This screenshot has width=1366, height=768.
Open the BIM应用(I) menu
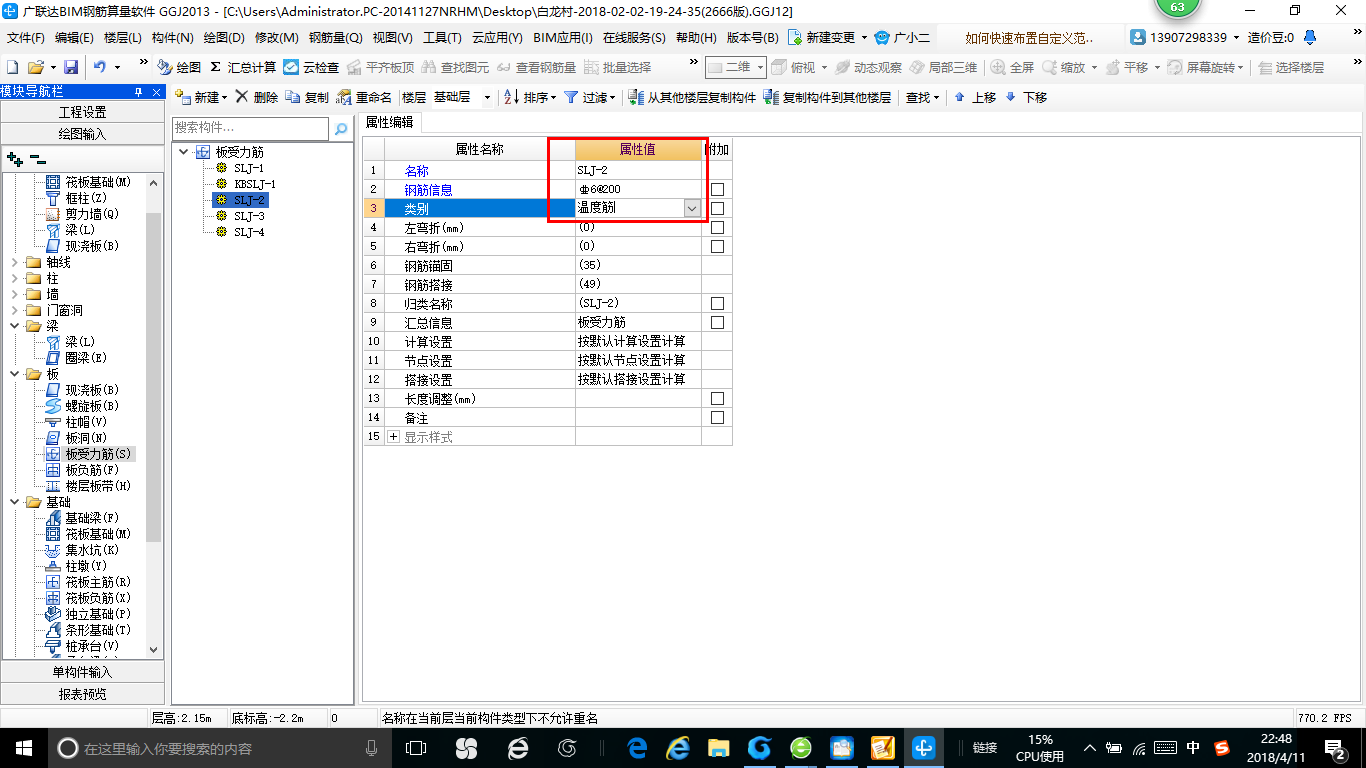pos(563,38)
